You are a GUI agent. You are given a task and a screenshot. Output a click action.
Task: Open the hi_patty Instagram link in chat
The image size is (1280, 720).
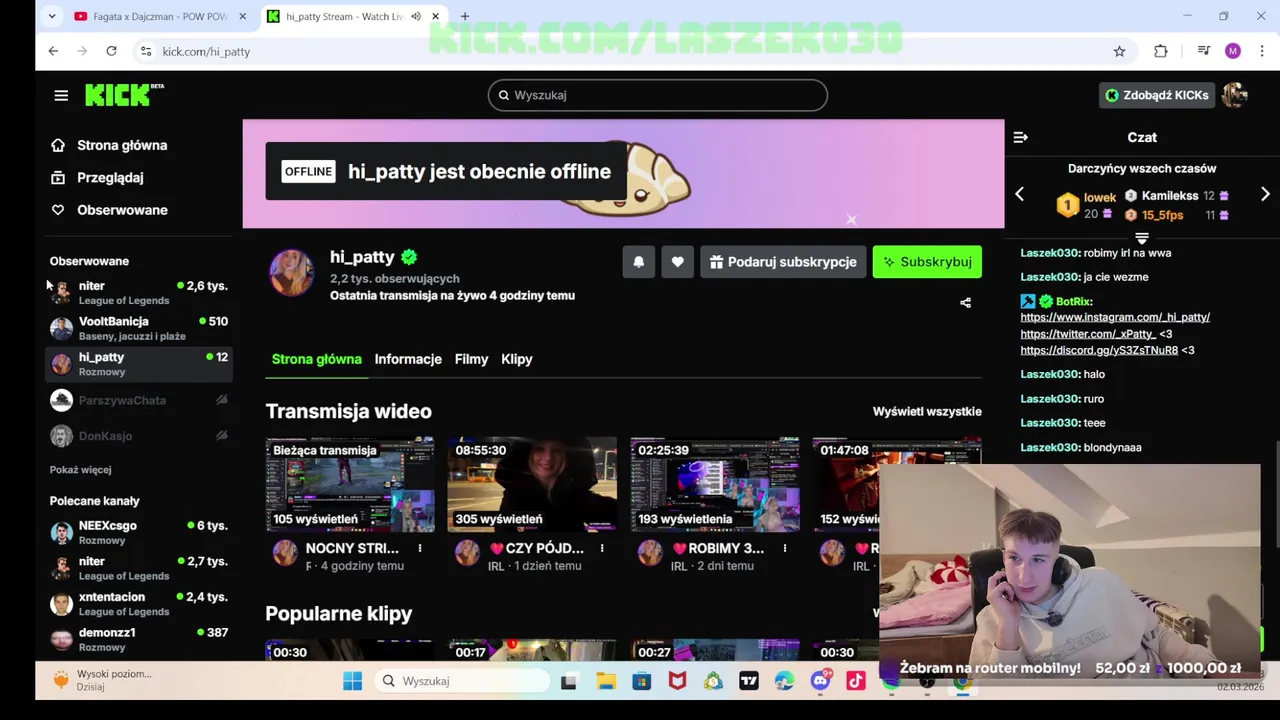click(x=1115, y=317)
